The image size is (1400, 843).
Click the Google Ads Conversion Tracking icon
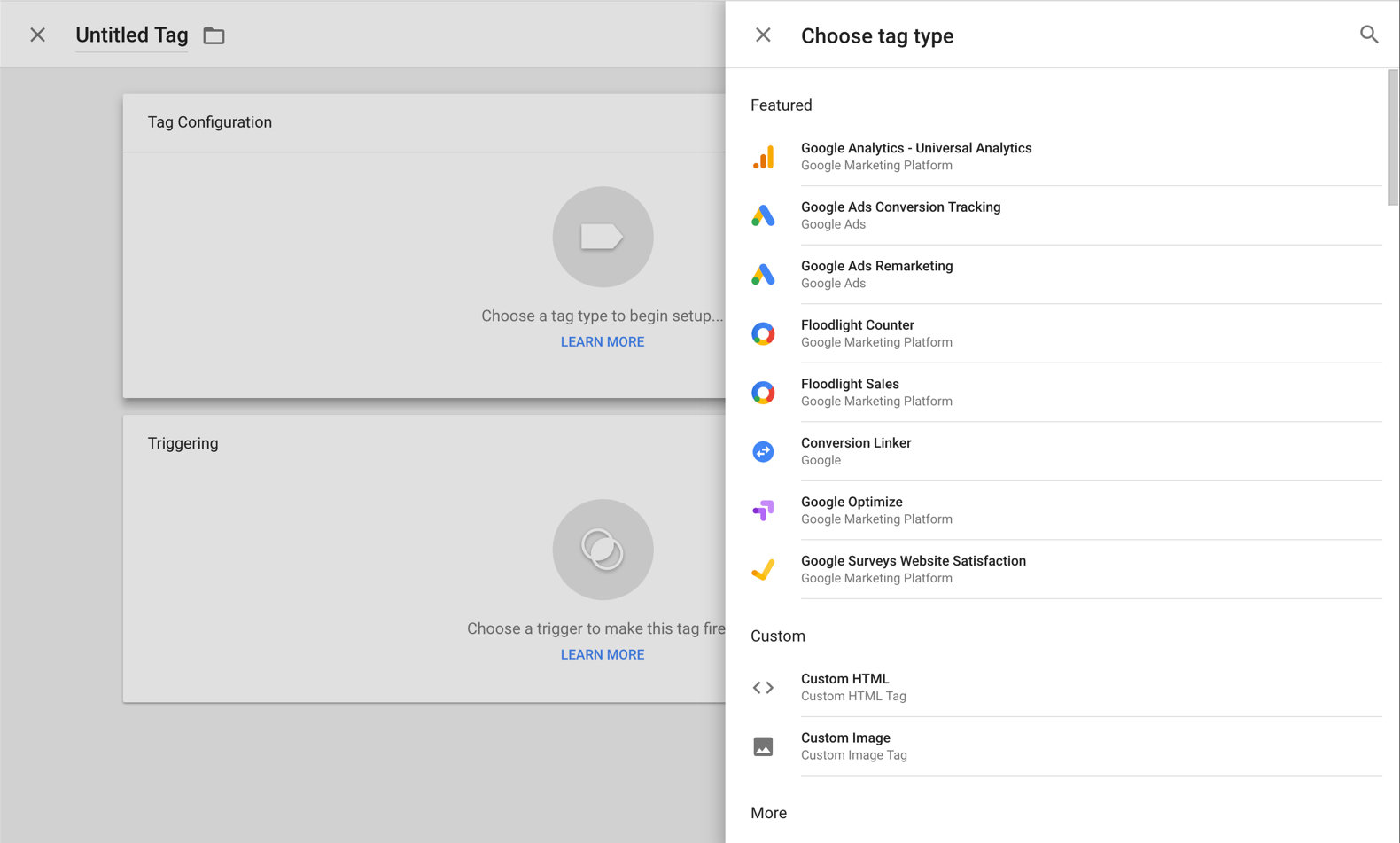click(x=763, y=215)
